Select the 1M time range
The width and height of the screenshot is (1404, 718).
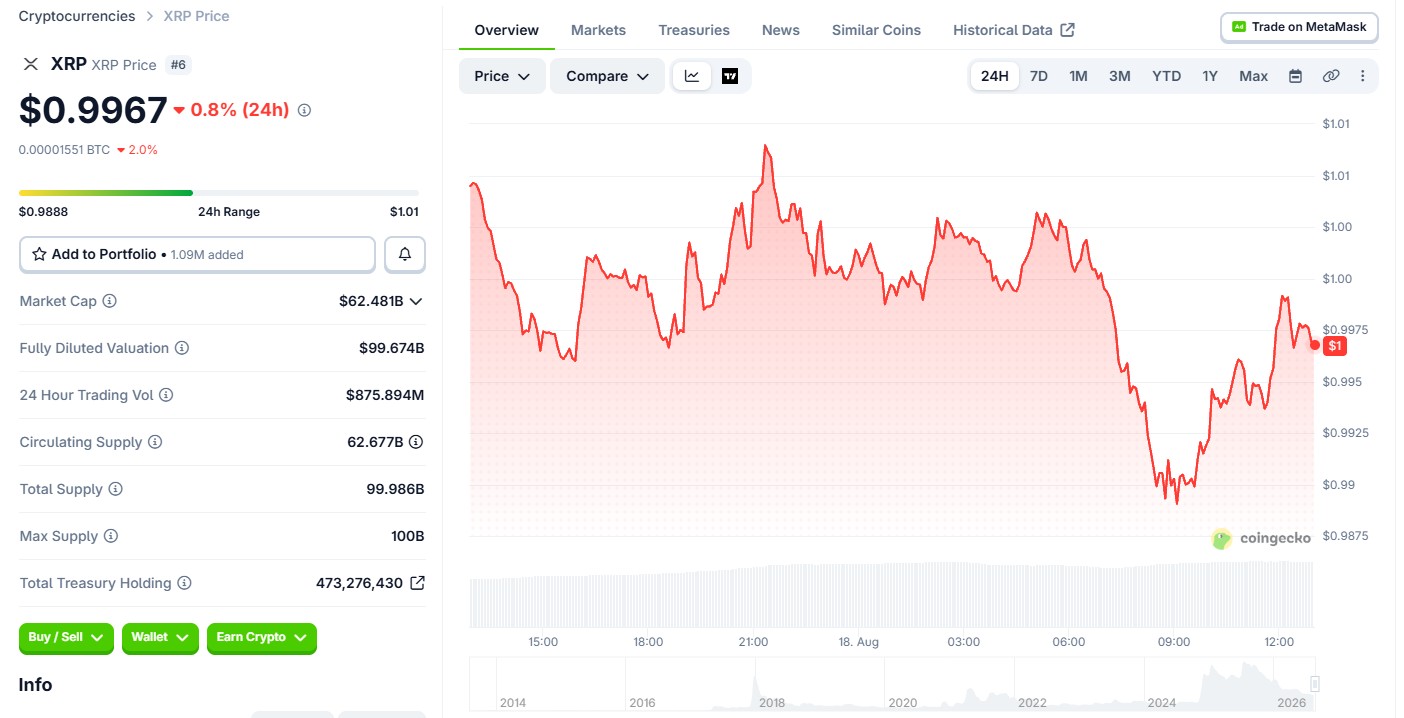click(x=1078, y=76)
